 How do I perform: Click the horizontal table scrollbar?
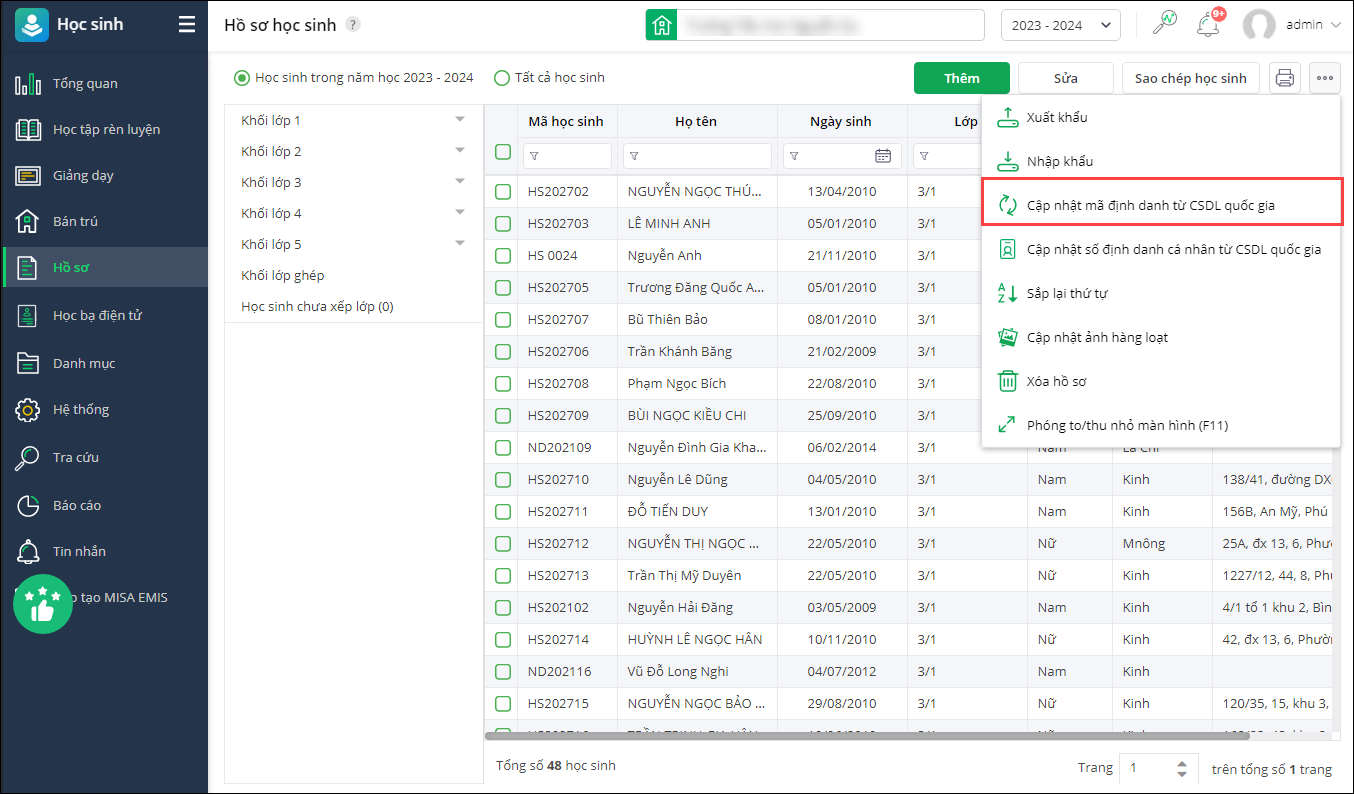pyautogui.click(x=867, y=736)
